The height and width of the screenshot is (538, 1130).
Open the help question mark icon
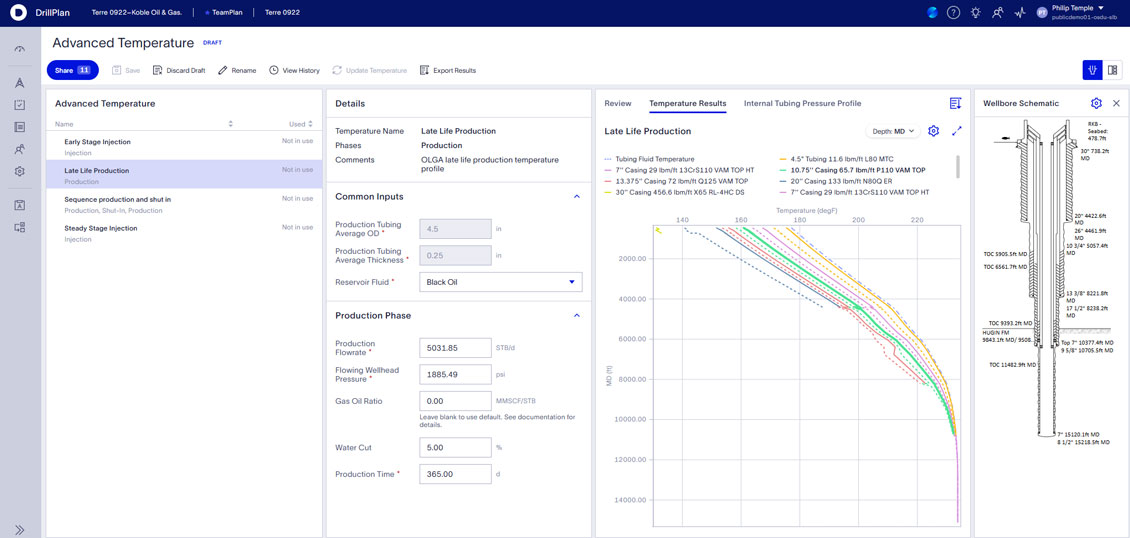point(953,12)
